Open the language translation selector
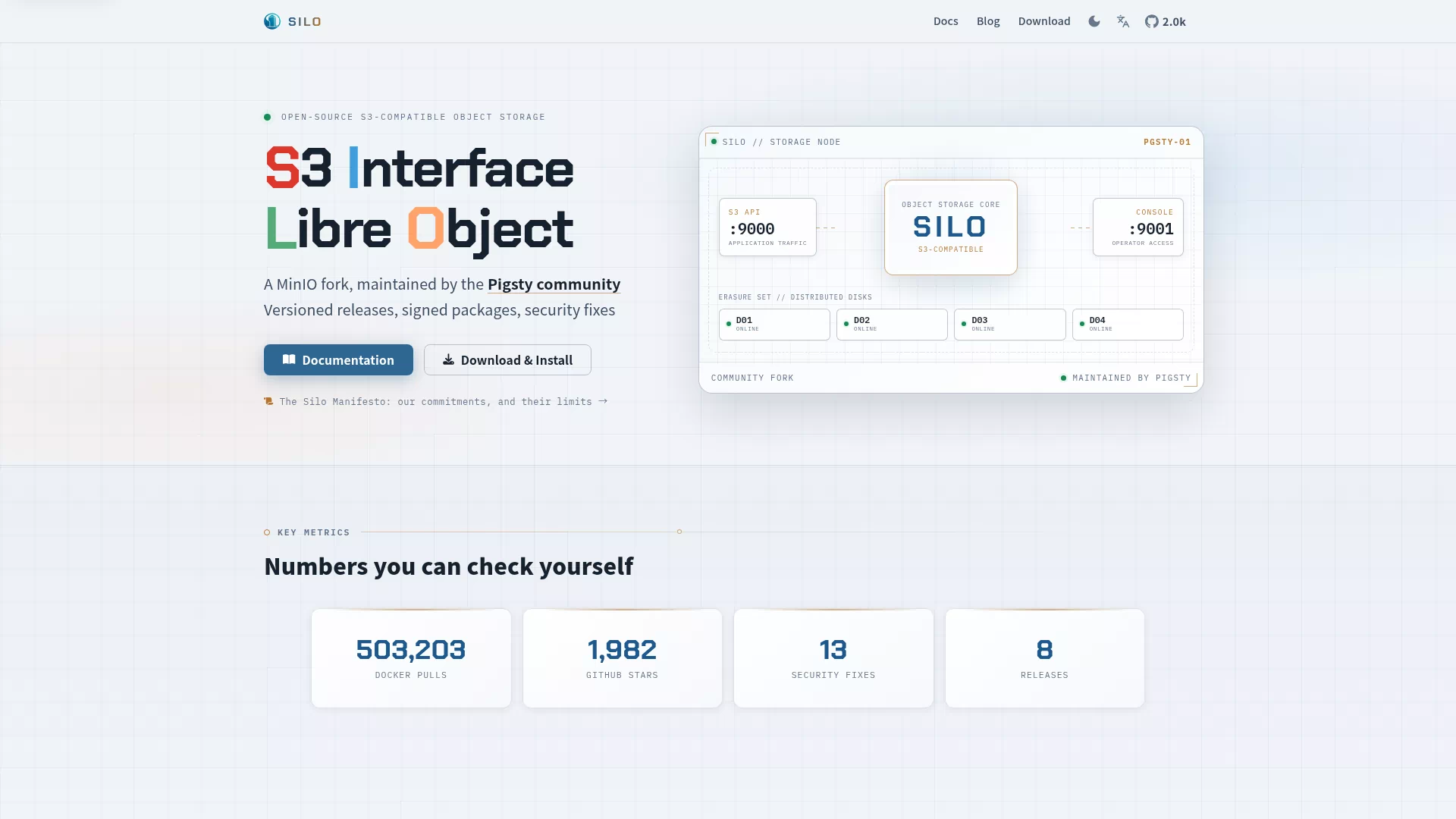Viewport: 1456px width, 819px height. click(x=1123, y=21)
